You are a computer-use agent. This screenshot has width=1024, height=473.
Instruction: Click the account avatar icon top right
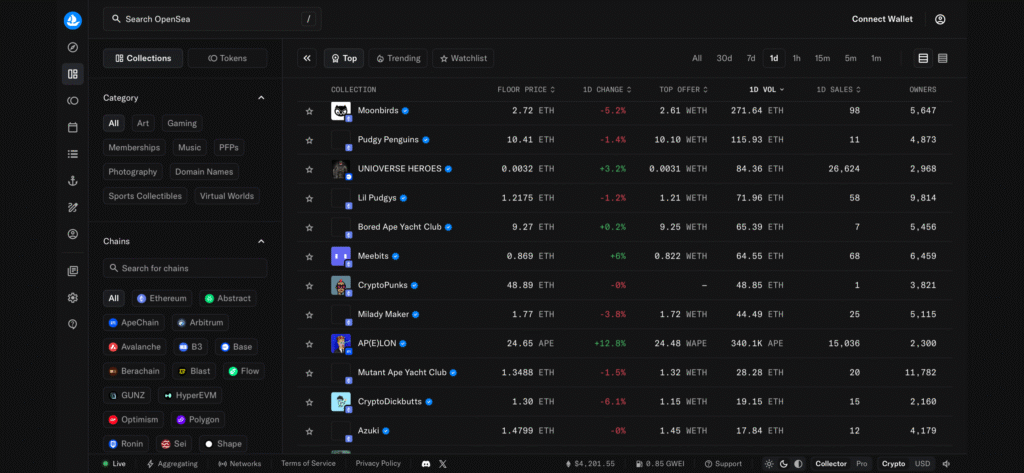(940, 19)
